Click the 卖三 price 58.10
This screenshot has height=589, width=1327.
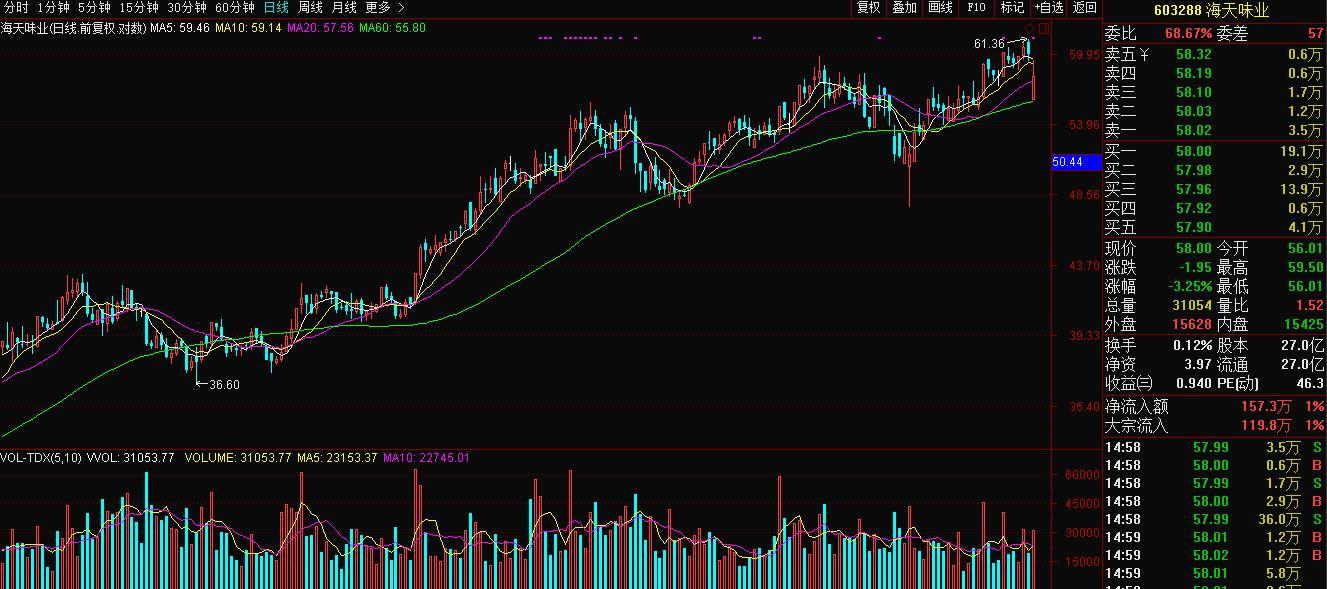coord(1194,92)
